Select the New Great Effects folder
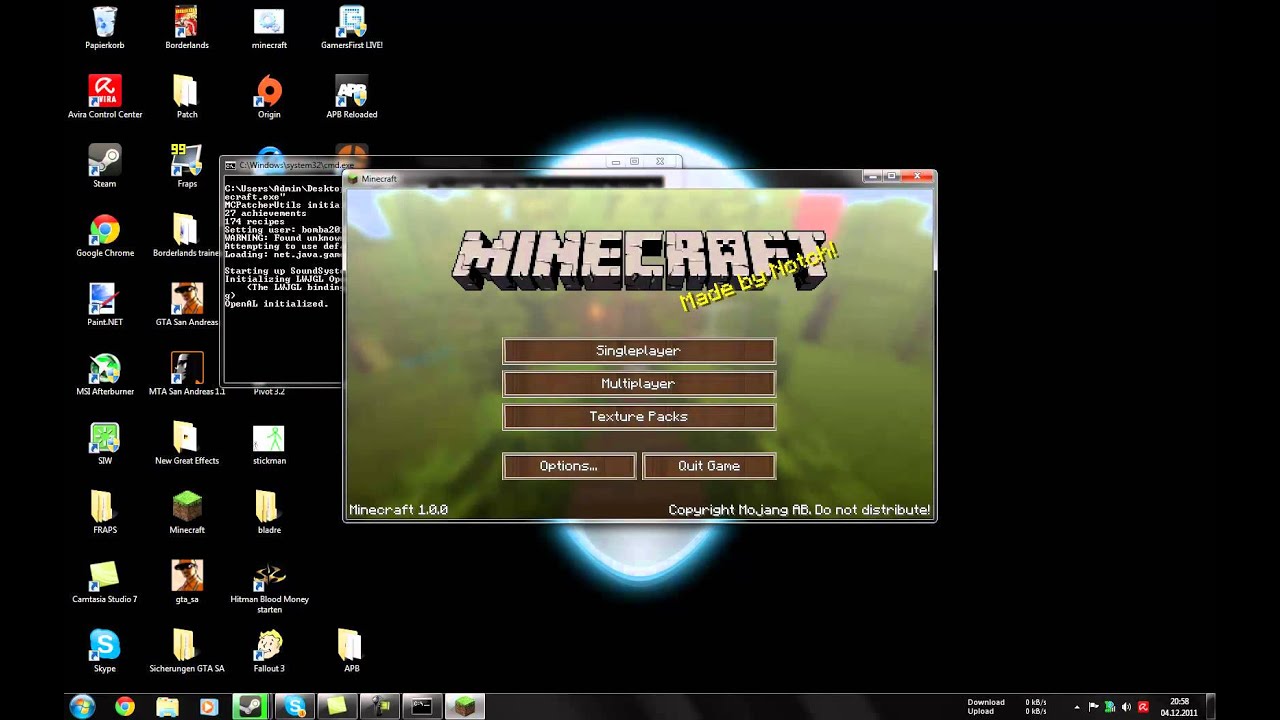The height and width of the screenshot is (720, 1280). (x=187, y=444)
